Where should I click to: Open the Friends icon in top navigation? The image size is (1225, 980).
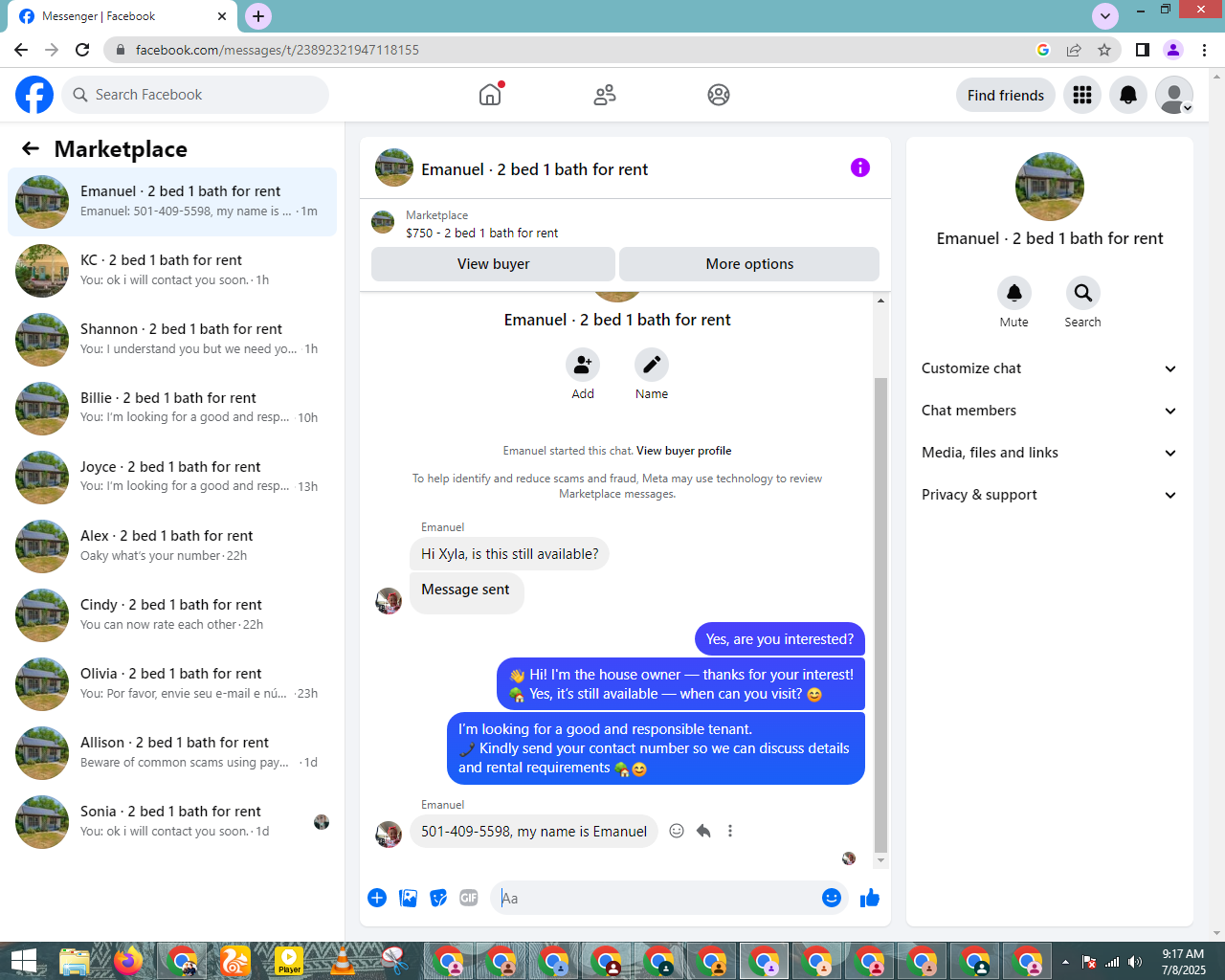(605, 95)
